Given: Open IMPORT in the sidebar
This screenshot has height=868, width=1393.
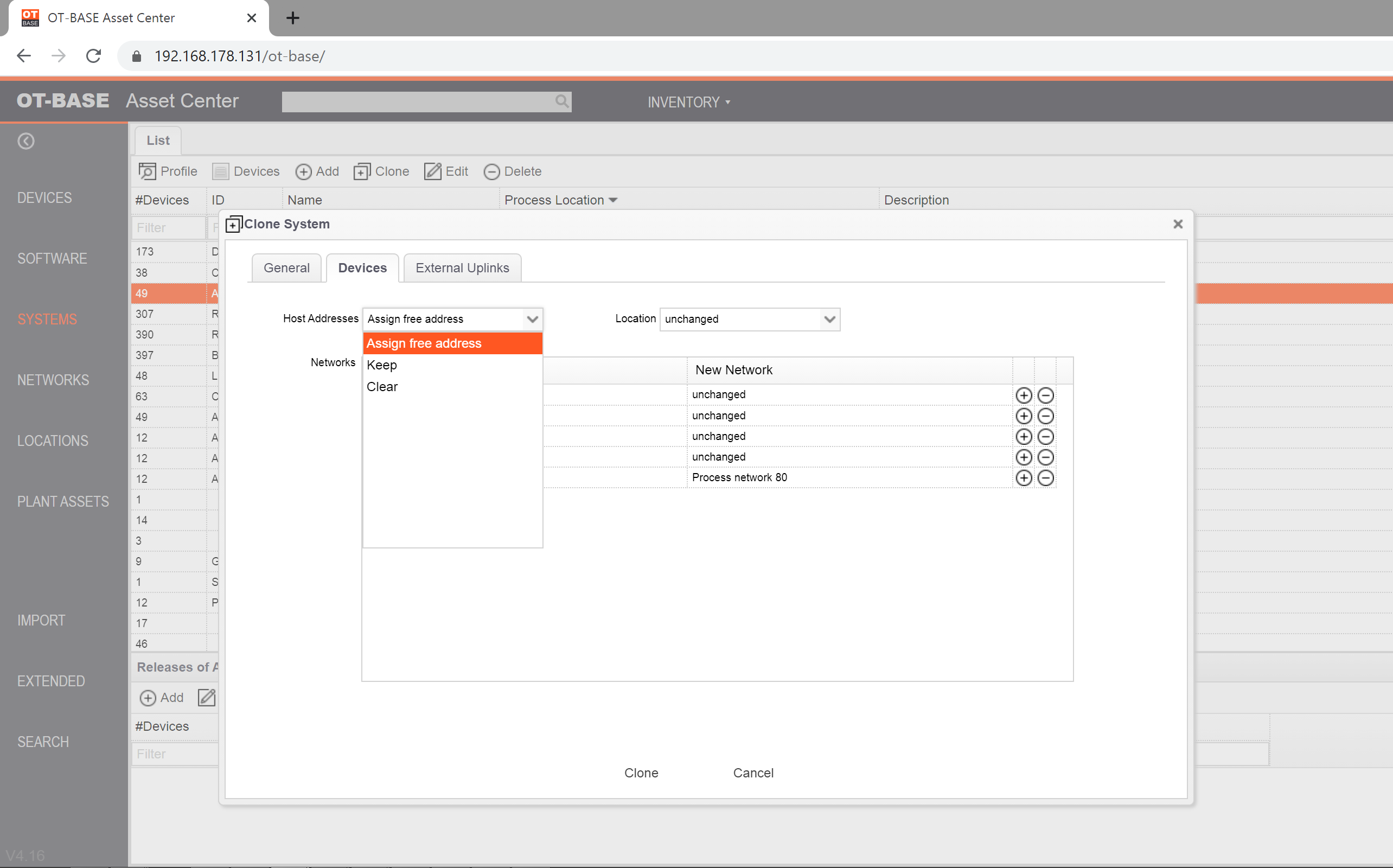Looking at the screenshot, I should click(x=41, y=621).
